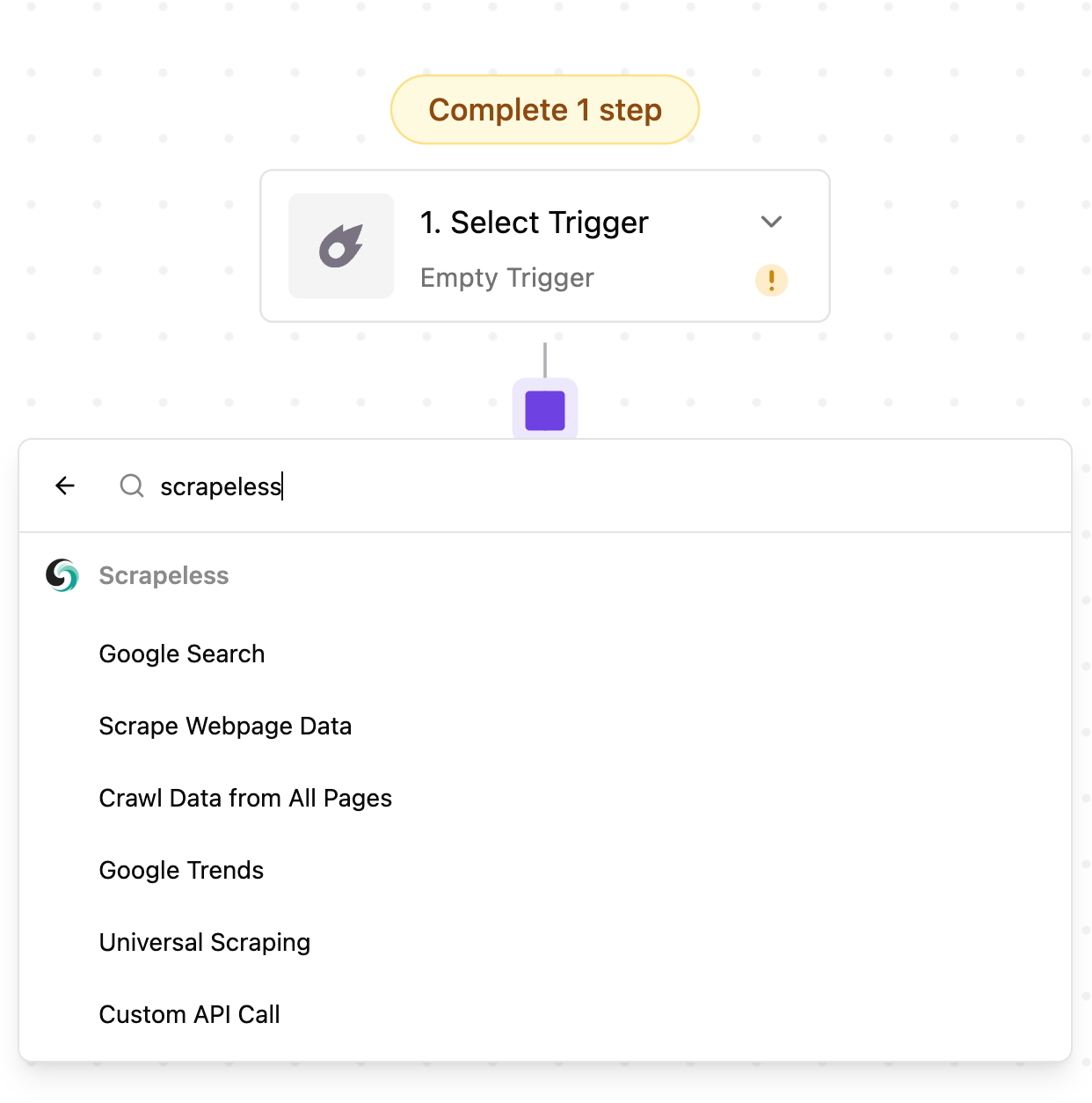
Task: Select the Custom API Call option
Action: coord(189,1014)
